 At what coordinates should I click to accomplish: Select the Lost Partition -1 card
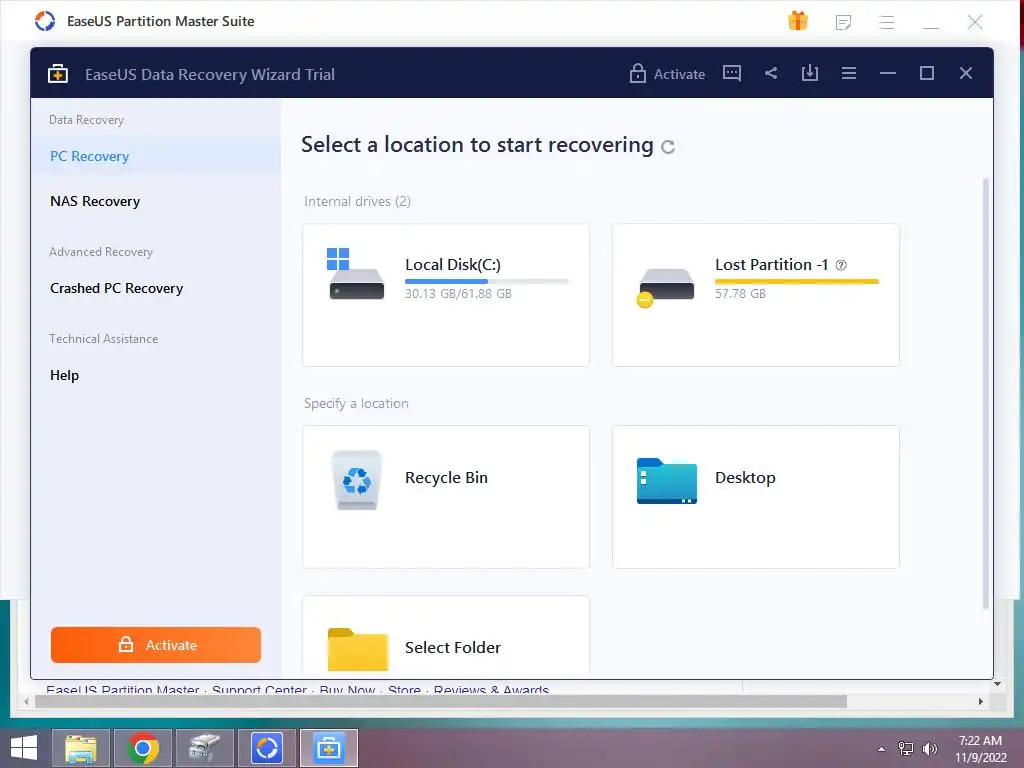[x=756, y=295]
